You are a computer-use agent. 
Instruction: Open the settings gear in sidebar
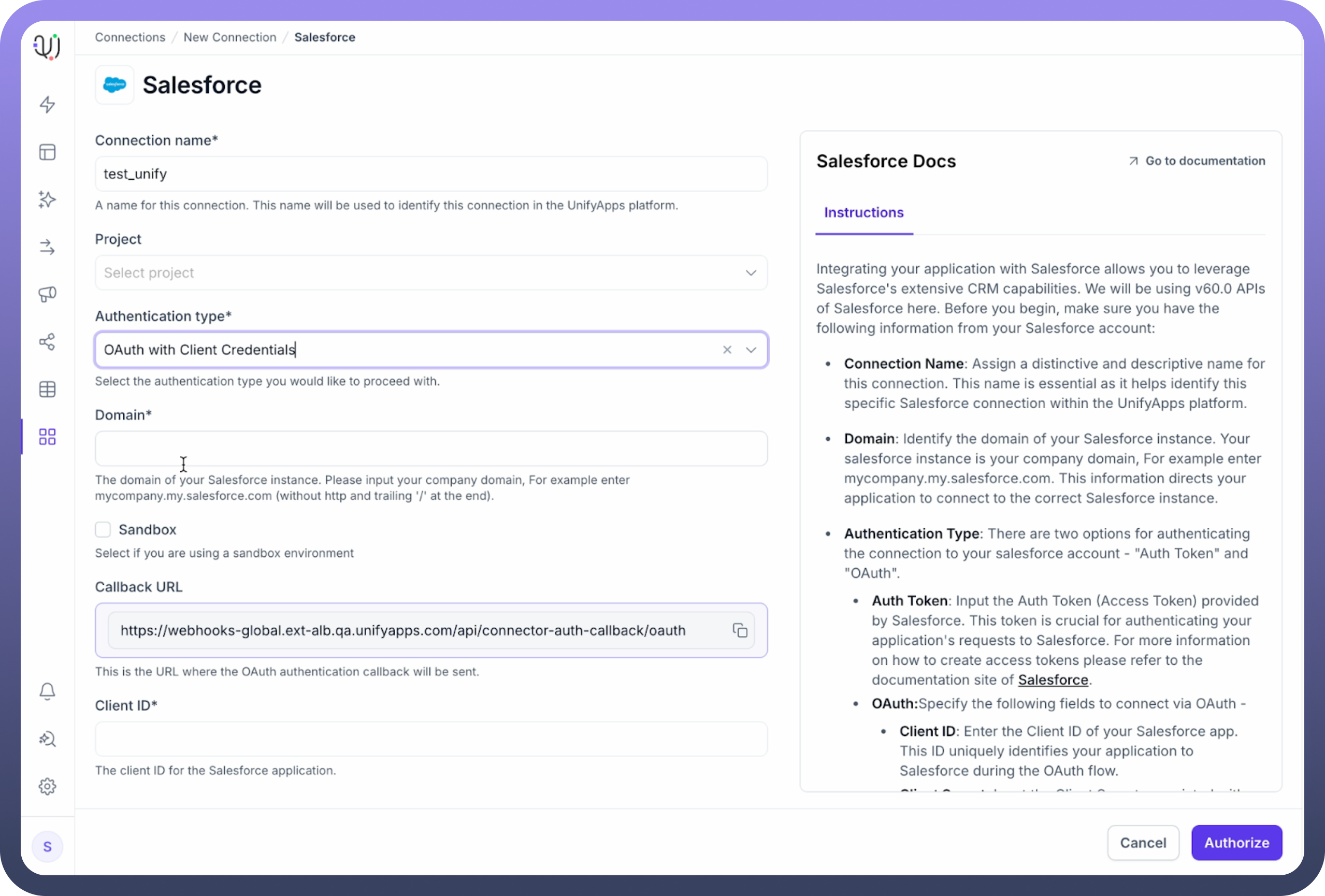point(47,787)
